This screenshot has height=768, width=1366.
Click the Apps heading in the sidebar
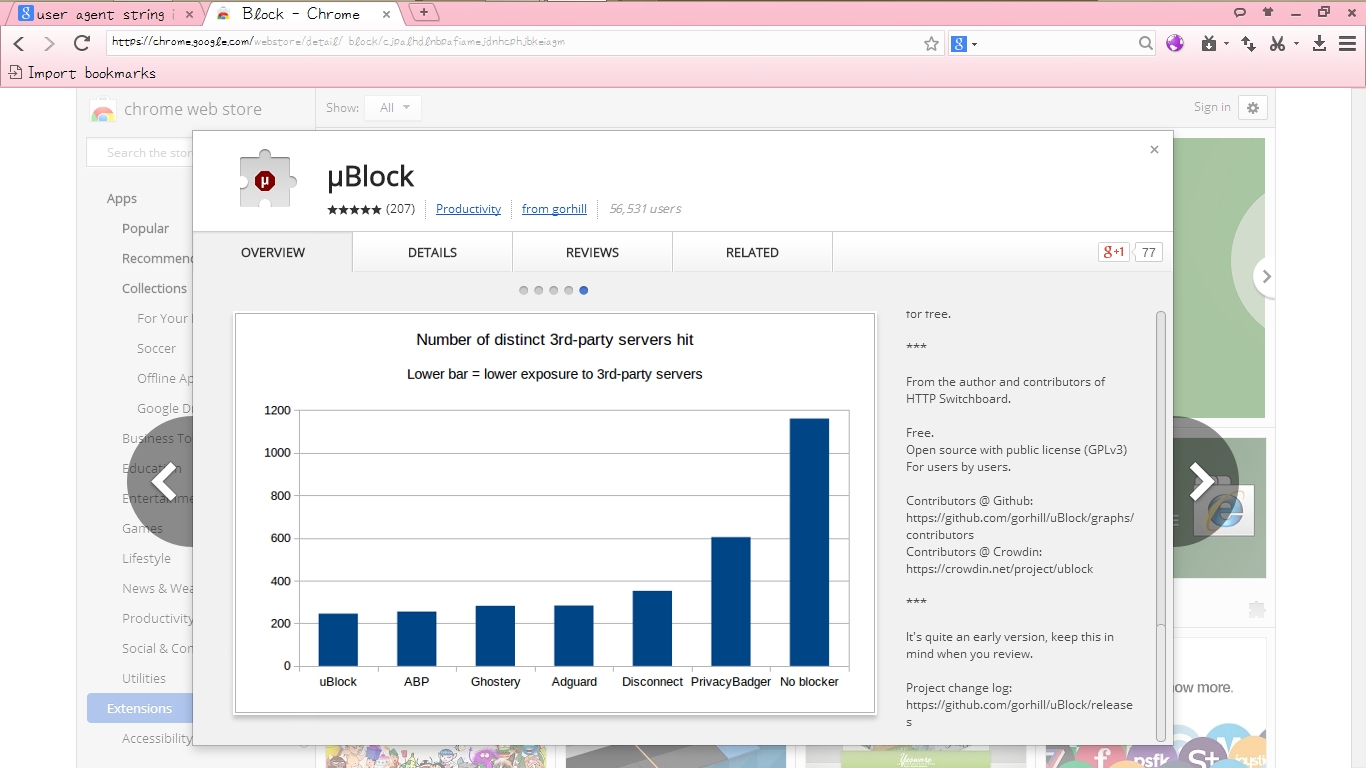point(122,198)
